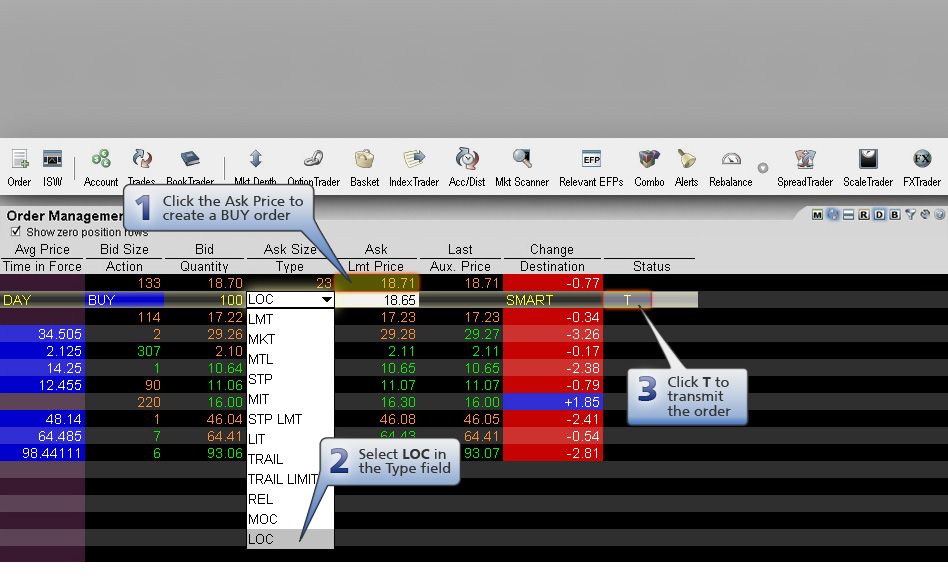Launch the ISW toolbar tool

53,168
